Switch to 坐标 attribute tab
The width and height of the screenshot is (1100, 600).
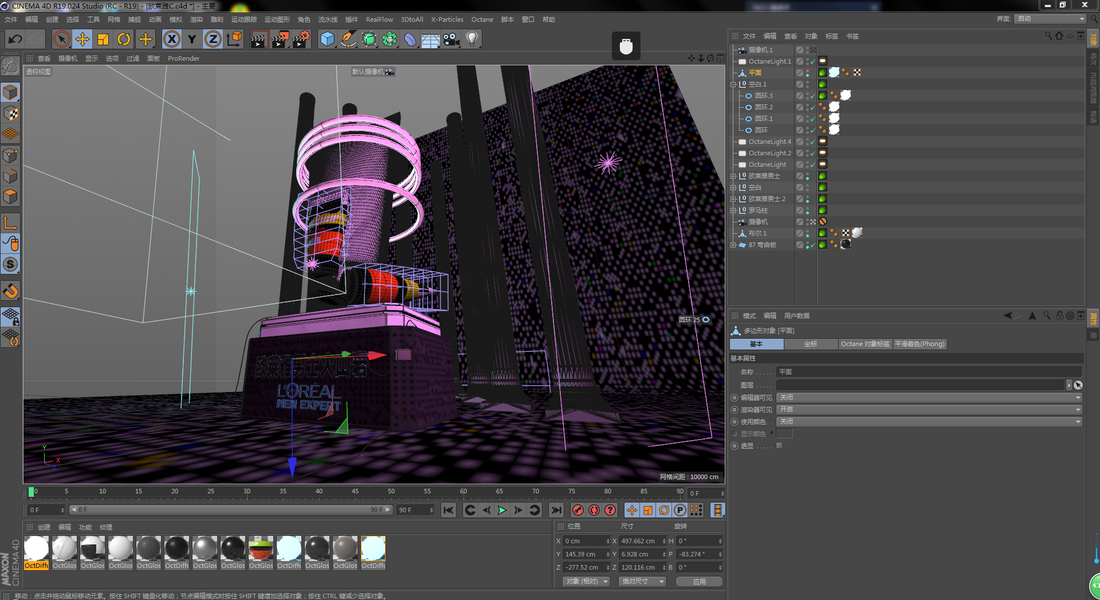811,344
